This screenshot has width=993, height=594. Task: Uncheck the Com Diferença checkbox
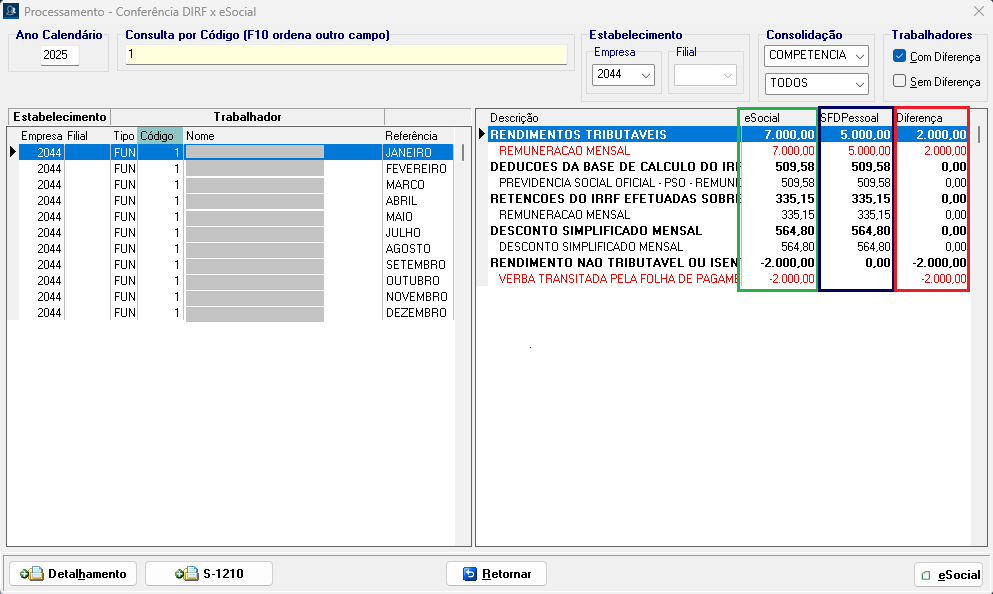point(900,56)
